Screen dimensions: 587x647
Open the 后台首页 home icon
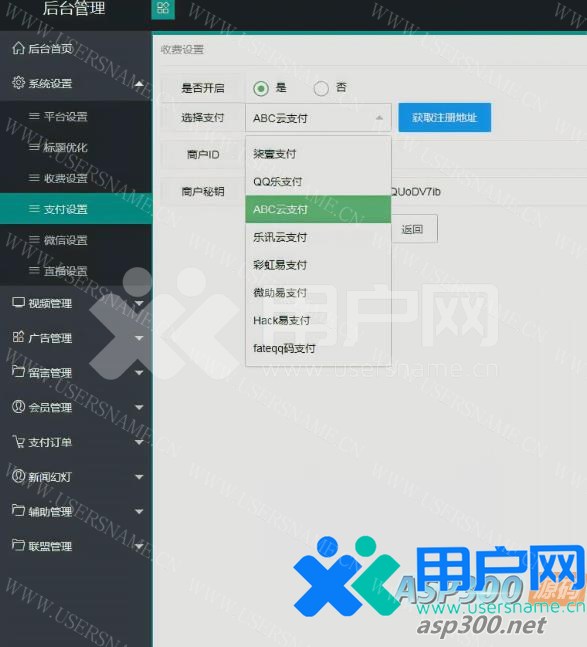[x=18, y=48]
